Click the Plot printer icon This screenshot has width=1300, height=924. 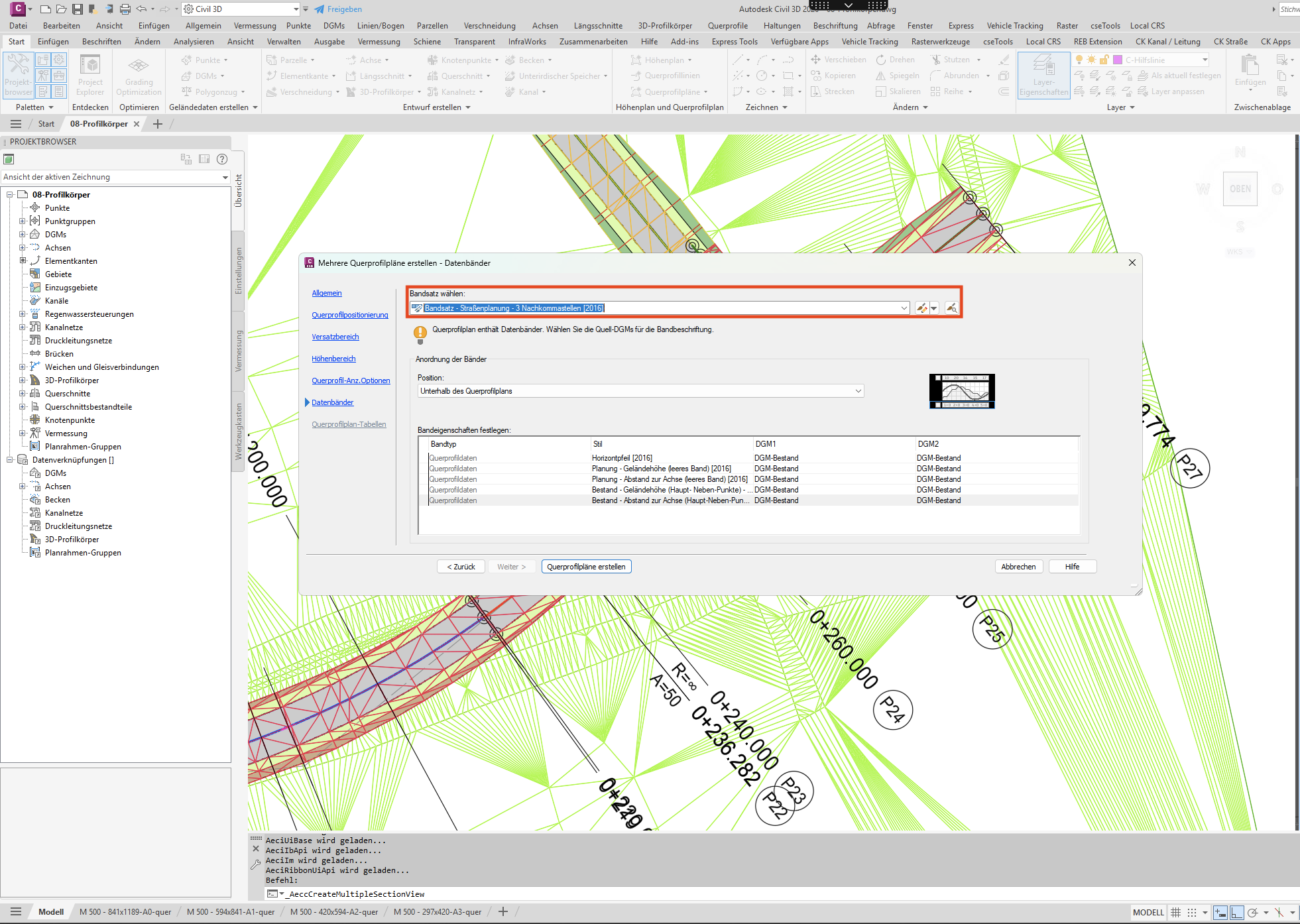125,9
